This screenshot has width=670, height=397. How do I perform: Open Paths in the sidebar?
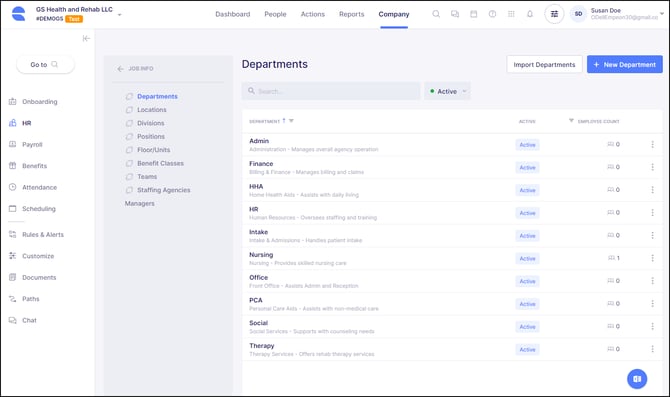tap(24, 299)
